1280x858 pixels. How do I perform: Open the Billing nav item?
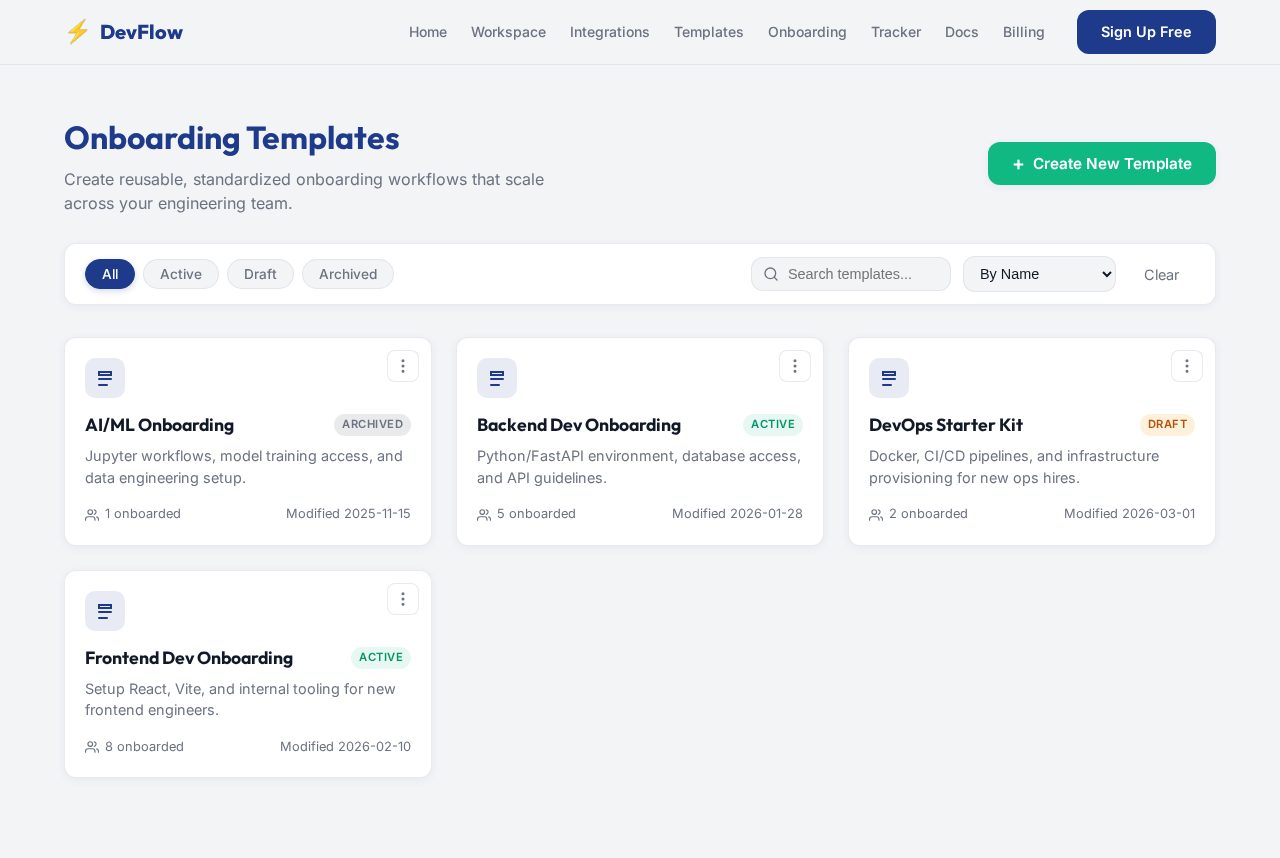click(1024, 32)
